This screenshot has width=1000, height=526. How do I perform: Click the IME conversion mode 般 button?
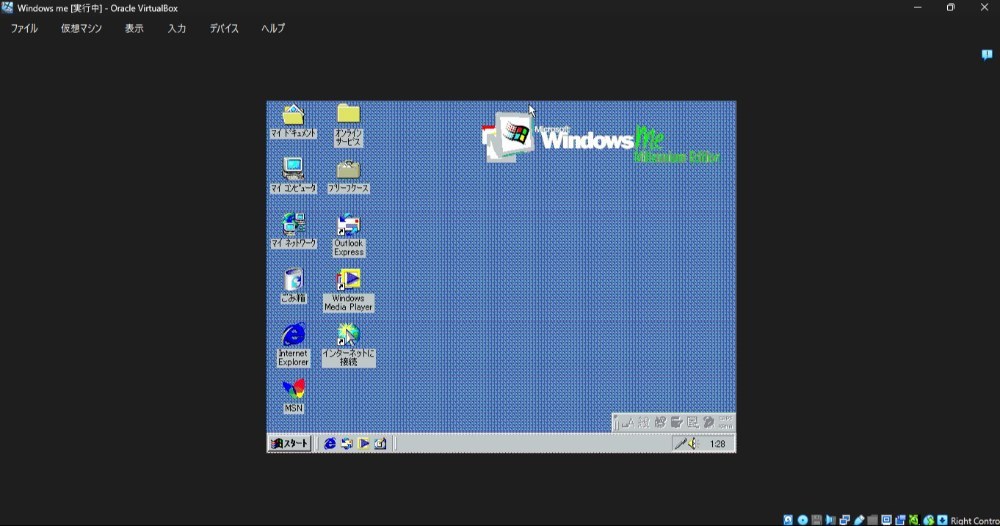(x=643, y=423)
